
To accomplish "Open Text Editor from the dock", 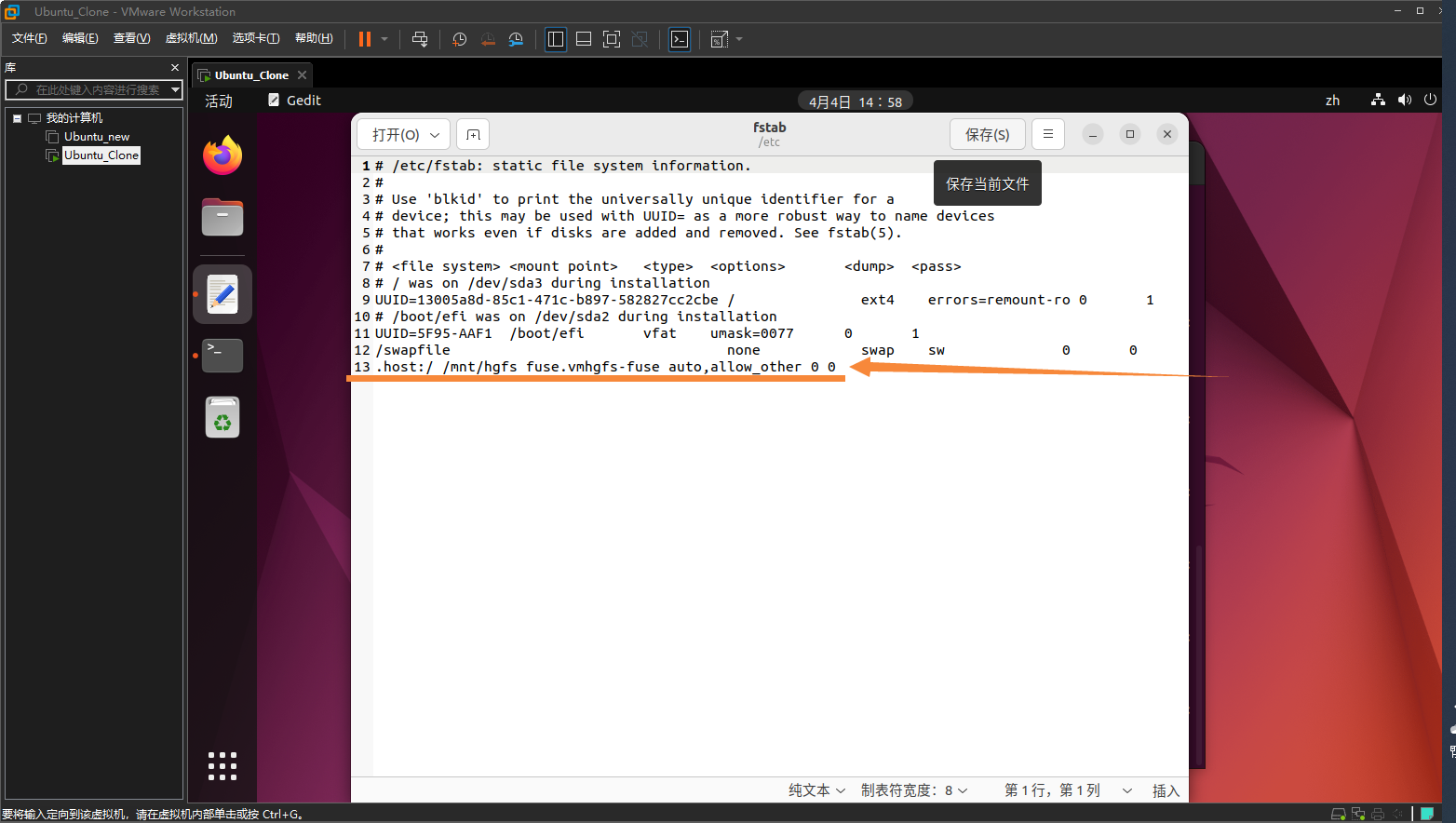I will [x=222, y=294].
